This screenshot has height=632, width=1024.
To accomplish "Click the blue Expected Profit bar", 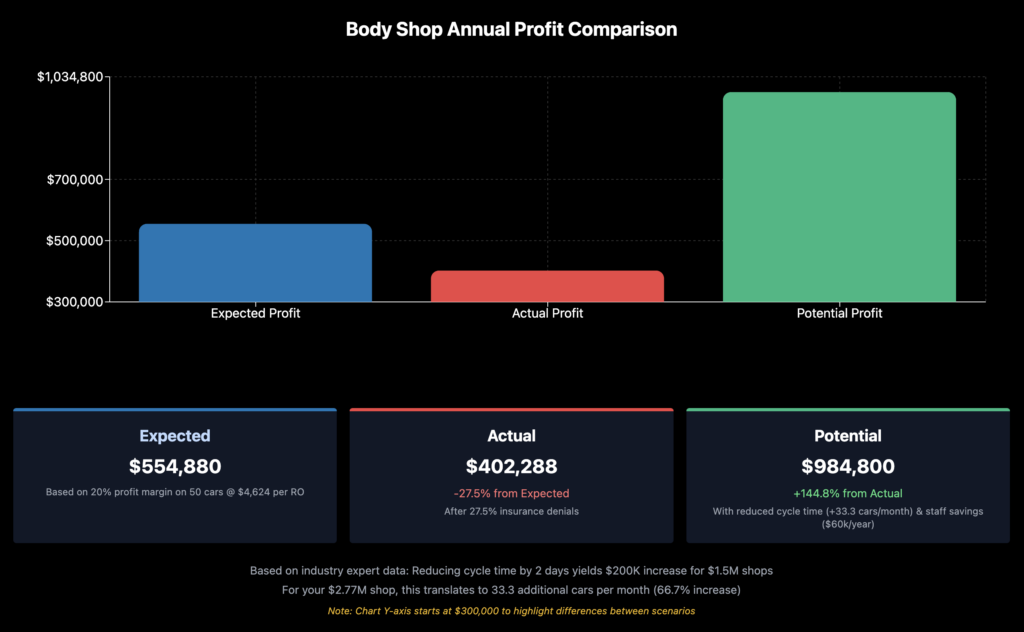I will [x=255, y=262].
